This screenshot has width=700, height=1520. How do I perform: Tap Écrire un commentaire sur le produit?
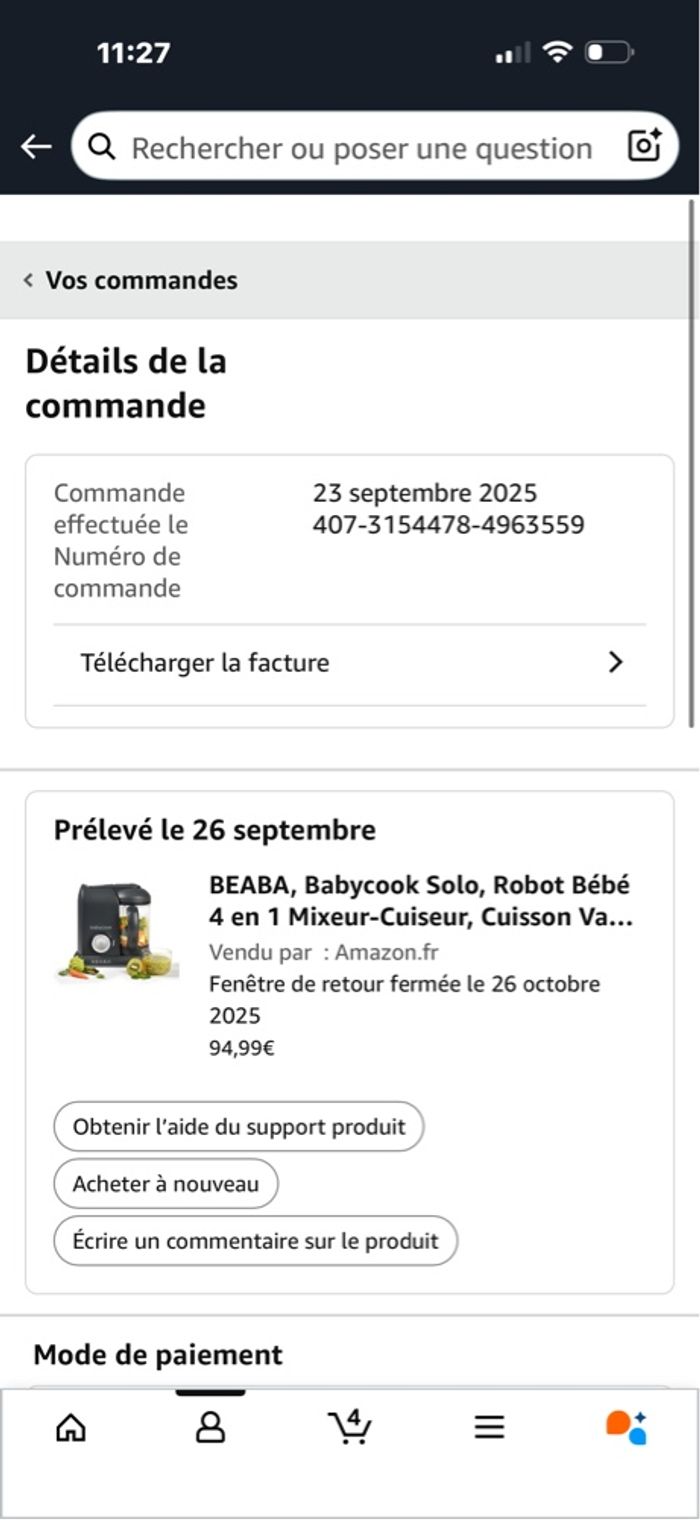(255, 1241)
